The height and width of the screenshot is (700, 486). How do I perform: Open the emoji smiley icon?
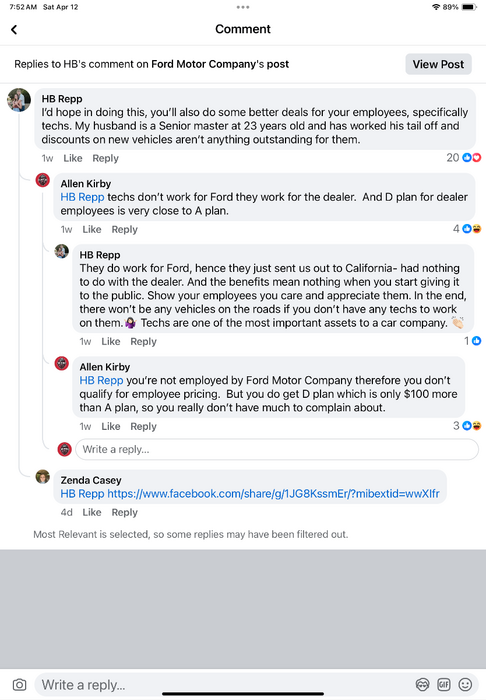tap(465, 684)
